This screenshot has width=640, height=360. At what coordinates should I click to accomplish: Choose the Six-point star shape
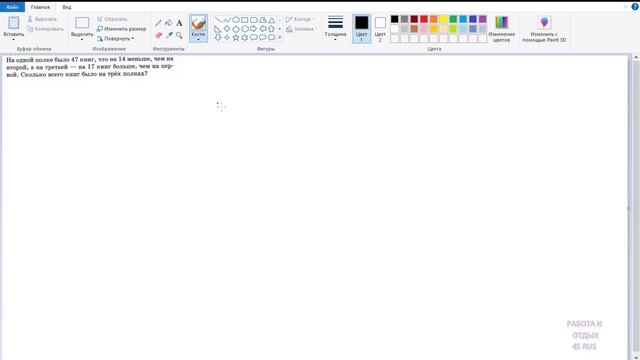click(244, 38)
